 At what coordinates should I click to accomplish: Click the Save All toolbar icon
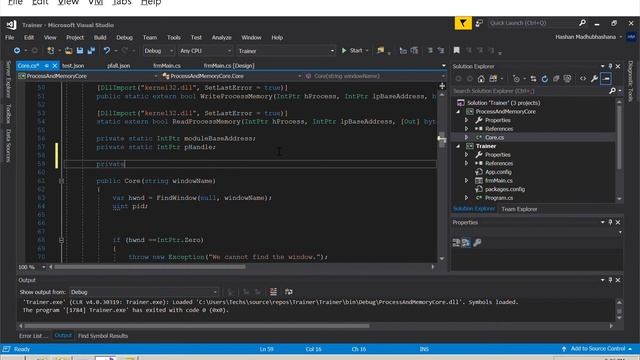[91, 51]
